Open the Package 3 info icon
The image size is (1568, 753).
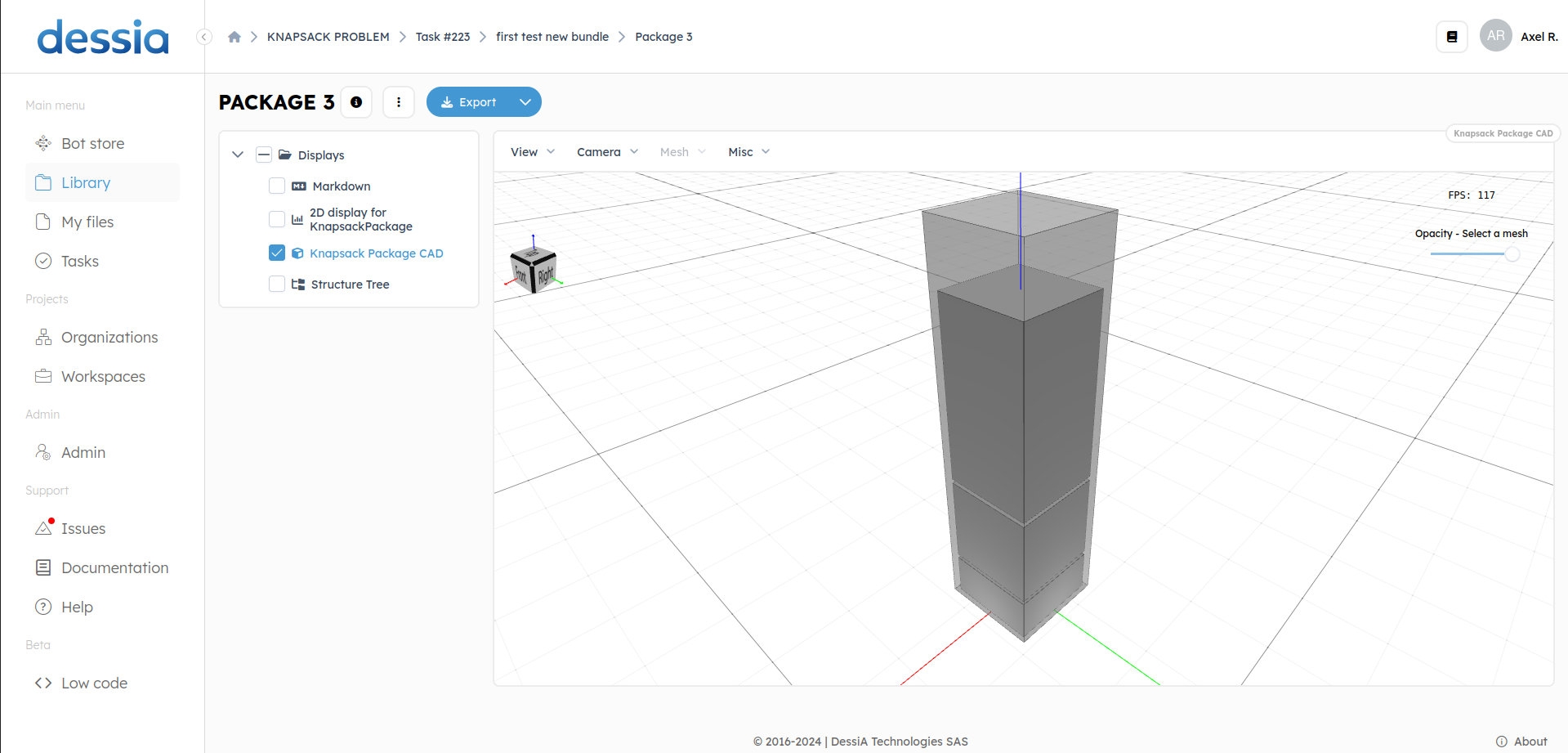[x=356, y=102]
